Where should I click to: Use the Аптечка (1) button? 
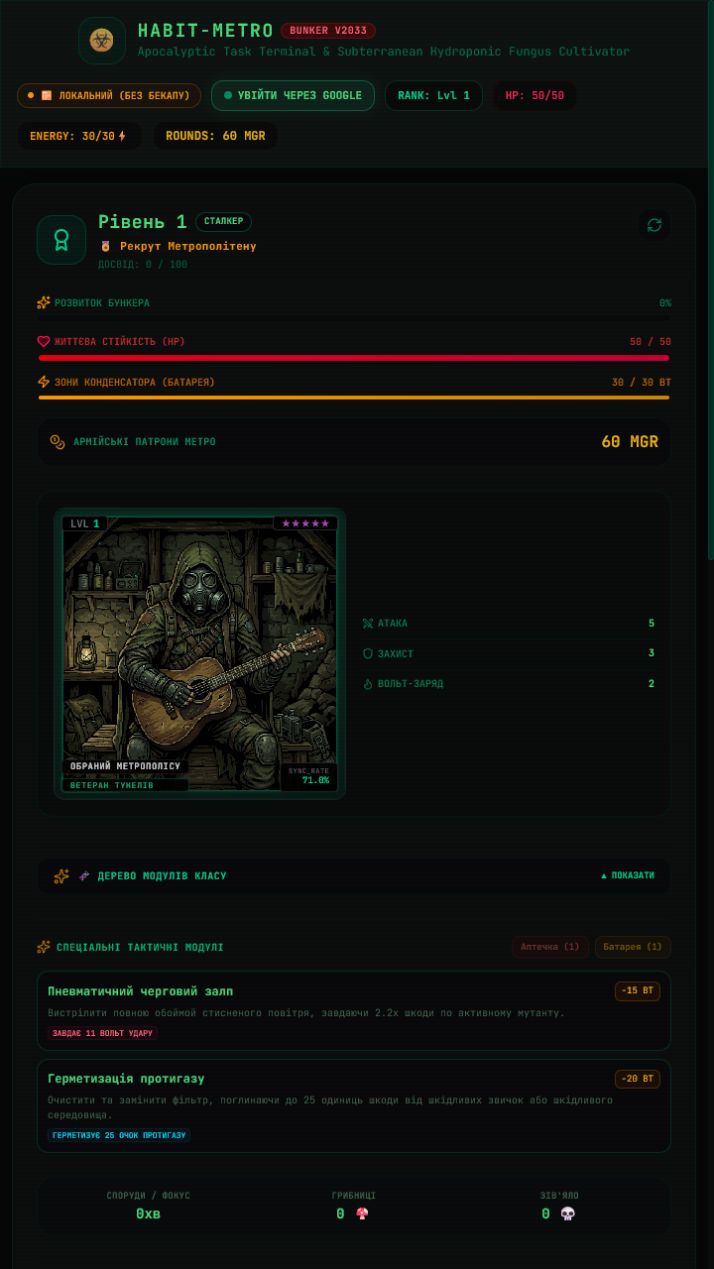click(550, 947)
